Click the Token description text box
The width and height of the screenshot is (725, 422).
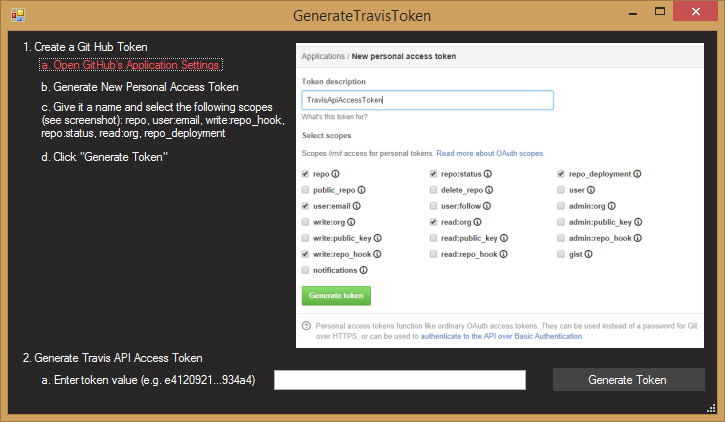427,100
